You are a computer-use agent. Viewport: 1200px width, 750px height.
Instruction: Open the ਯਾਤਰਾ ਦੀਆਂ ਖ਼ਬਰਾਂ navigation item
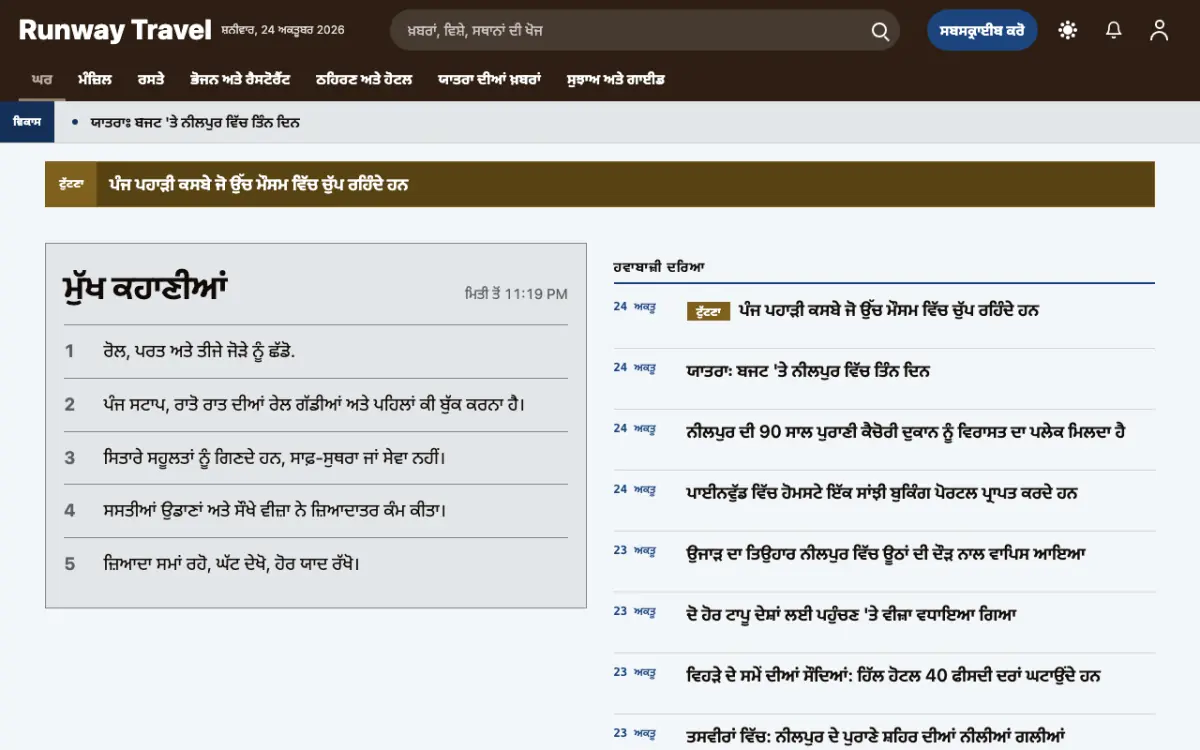pos(489,79)
